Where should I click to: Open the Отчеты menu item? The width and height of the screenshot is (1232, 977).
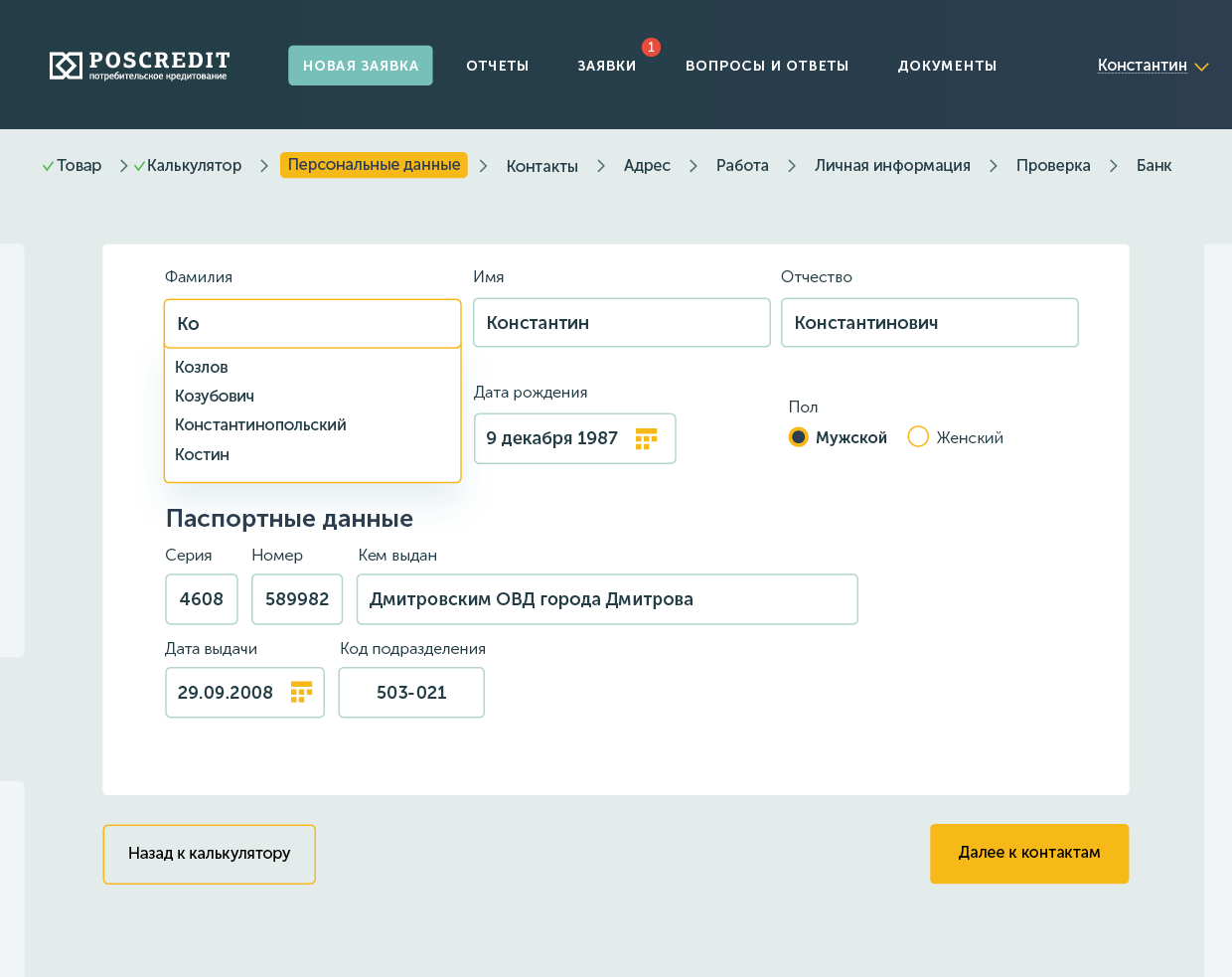[497, 66]
